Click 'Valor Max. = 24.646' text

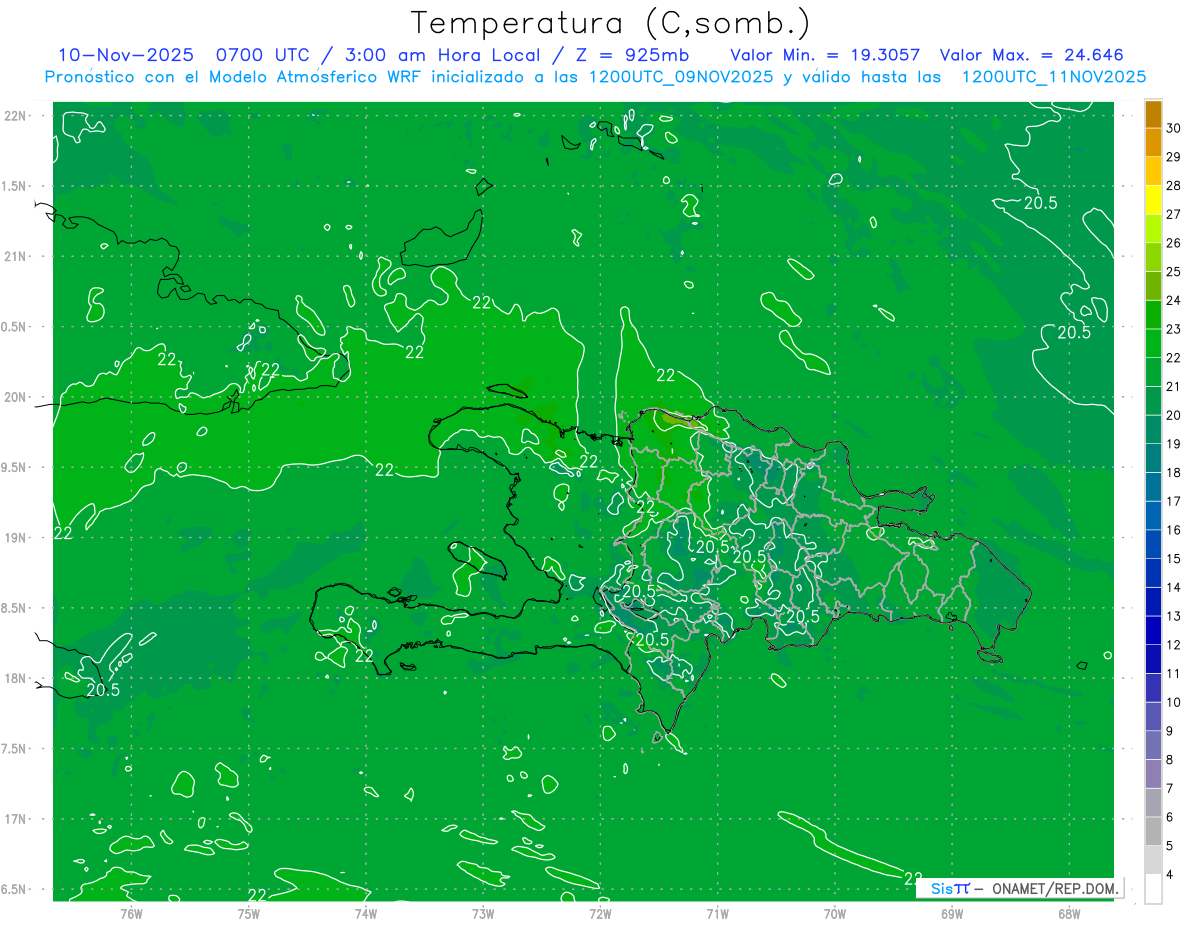coord(1032,55)
